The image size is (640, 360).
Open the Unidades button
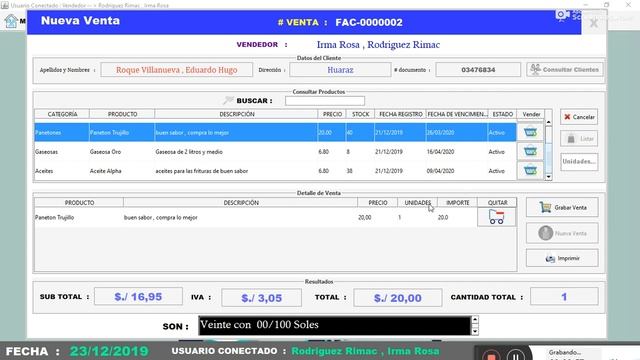click(x=579, y=162)
